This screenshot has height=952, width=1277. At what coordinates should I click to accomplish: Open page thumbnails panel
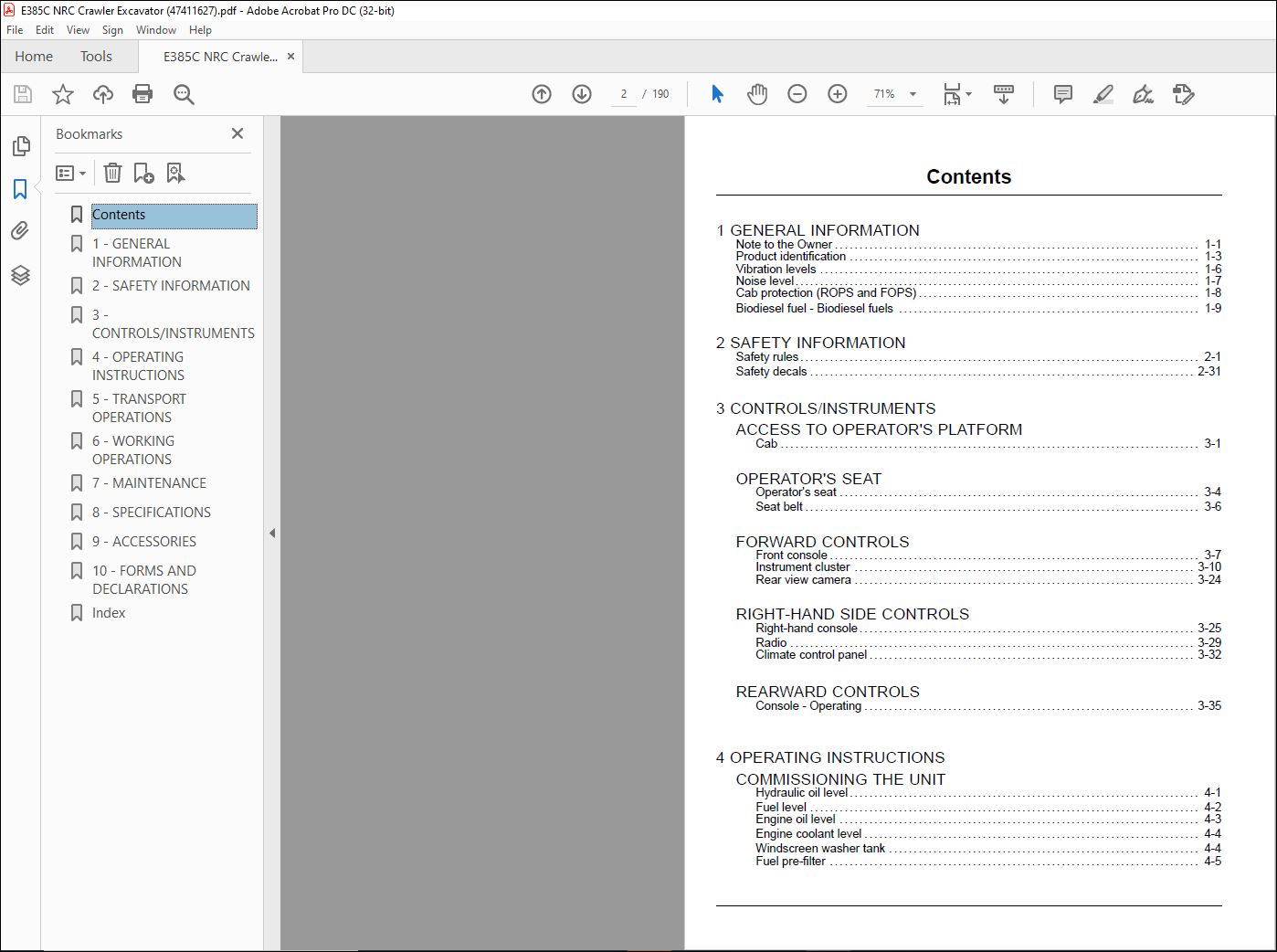20,146
